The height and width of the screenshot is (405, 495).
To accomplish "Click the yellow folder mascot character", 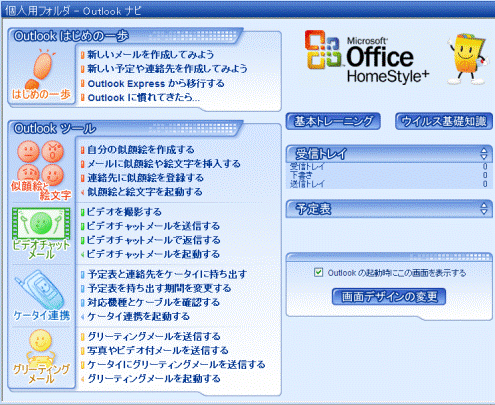I will [468, 58].
